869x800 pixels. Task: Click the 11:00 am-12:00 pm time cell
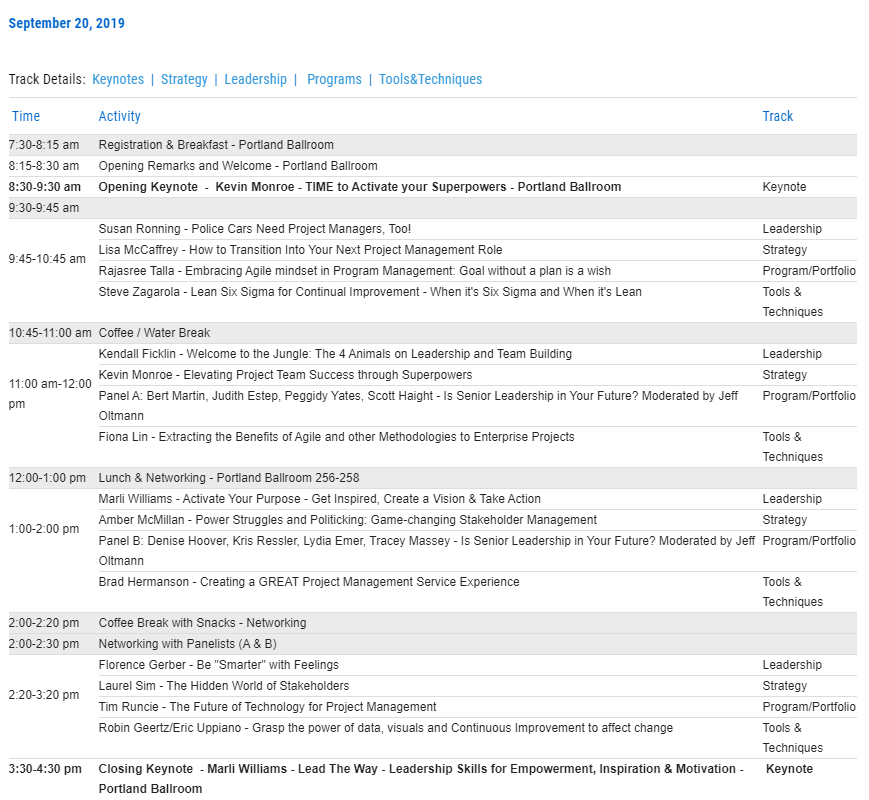tap(50, 394)
